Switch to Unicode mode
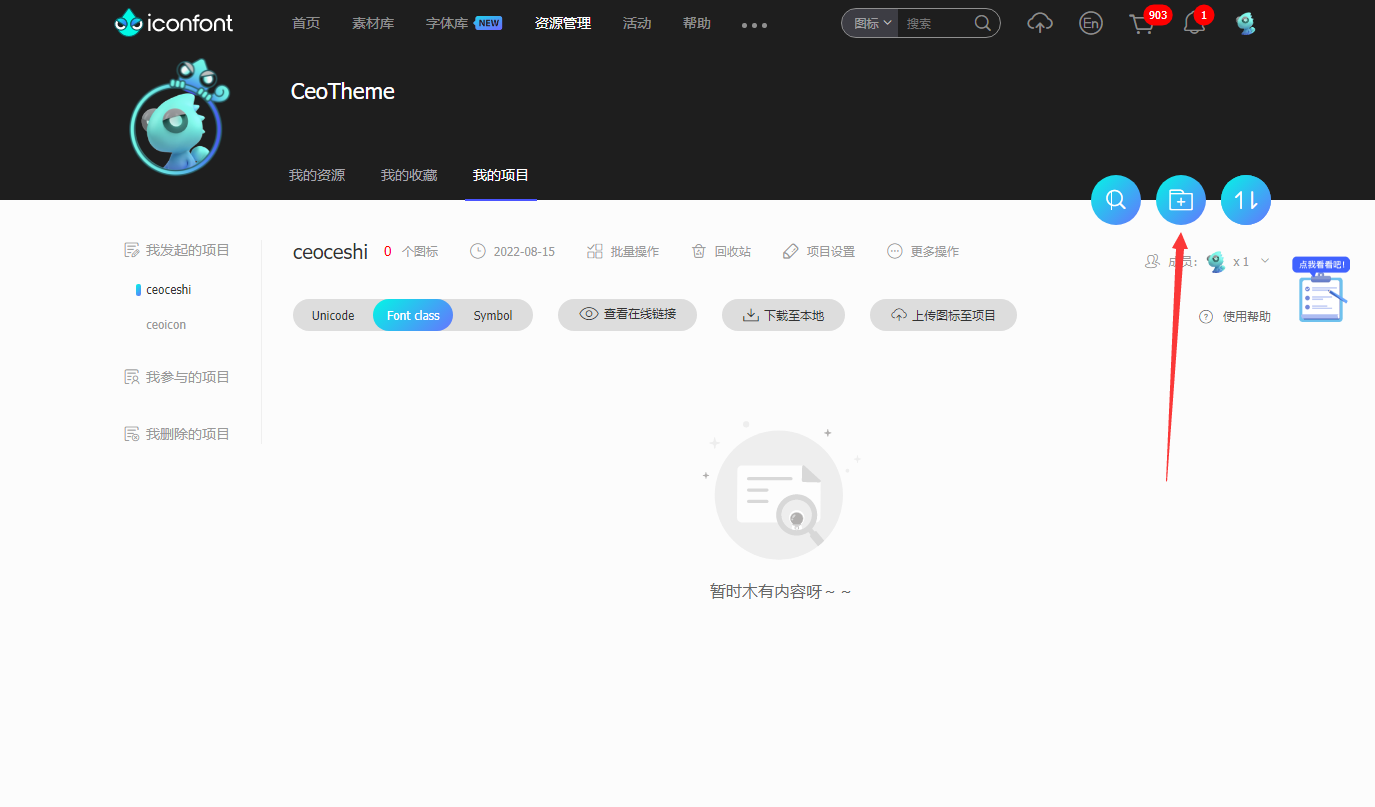 tap(333, 315)
